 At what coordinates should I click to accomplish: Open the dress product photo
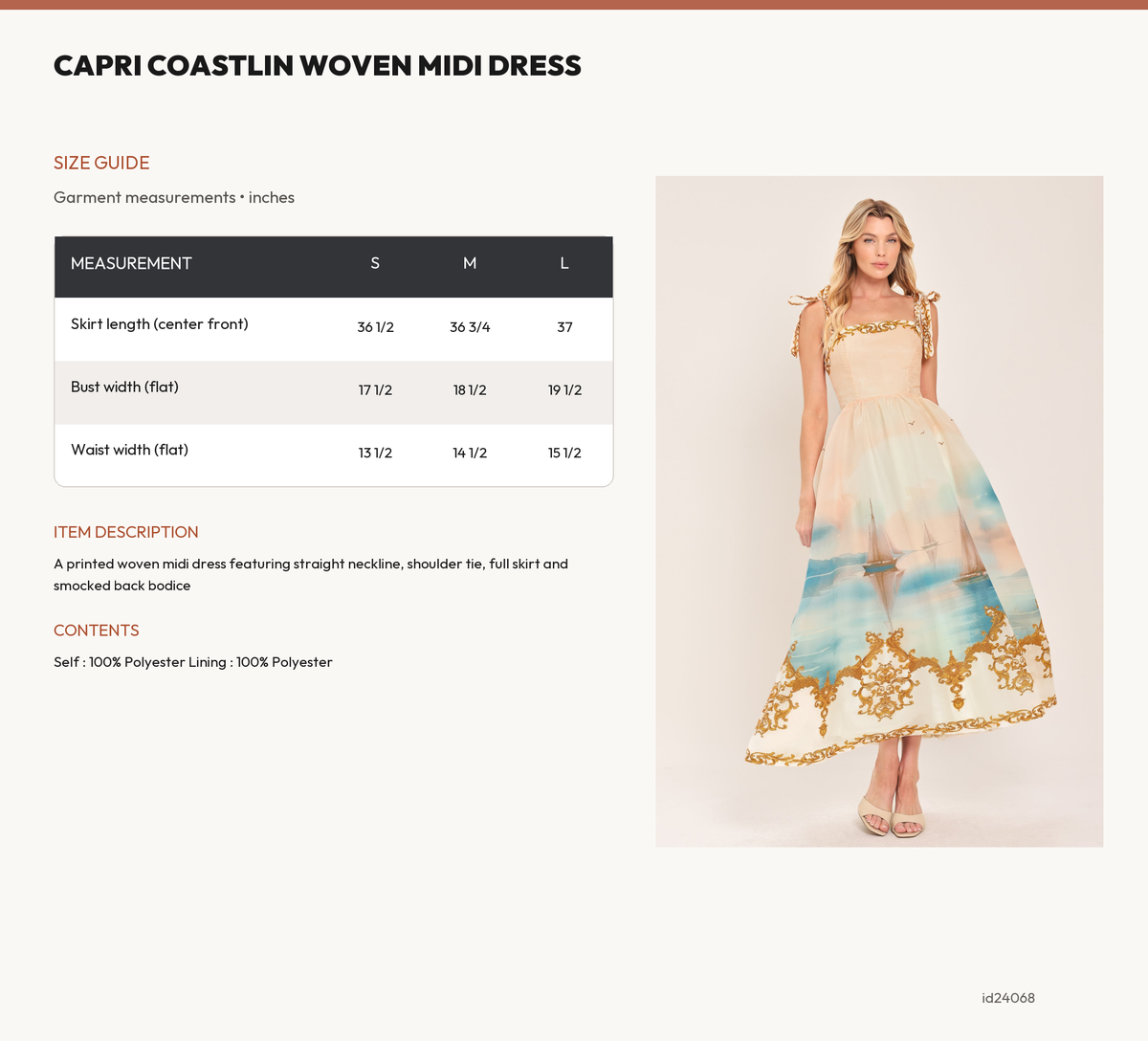(879, 511)
